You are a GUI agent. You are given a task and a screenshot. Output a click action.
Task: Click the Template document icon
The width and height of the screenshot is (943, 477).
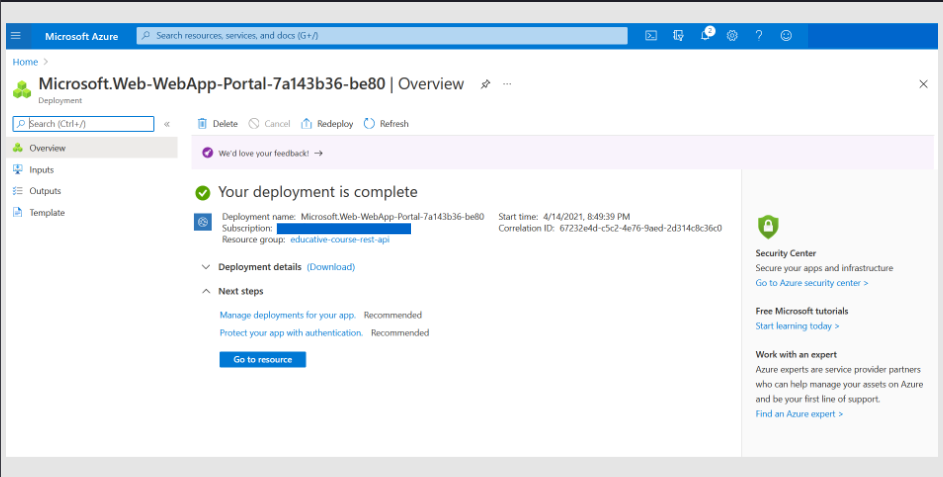click(17, 212)
